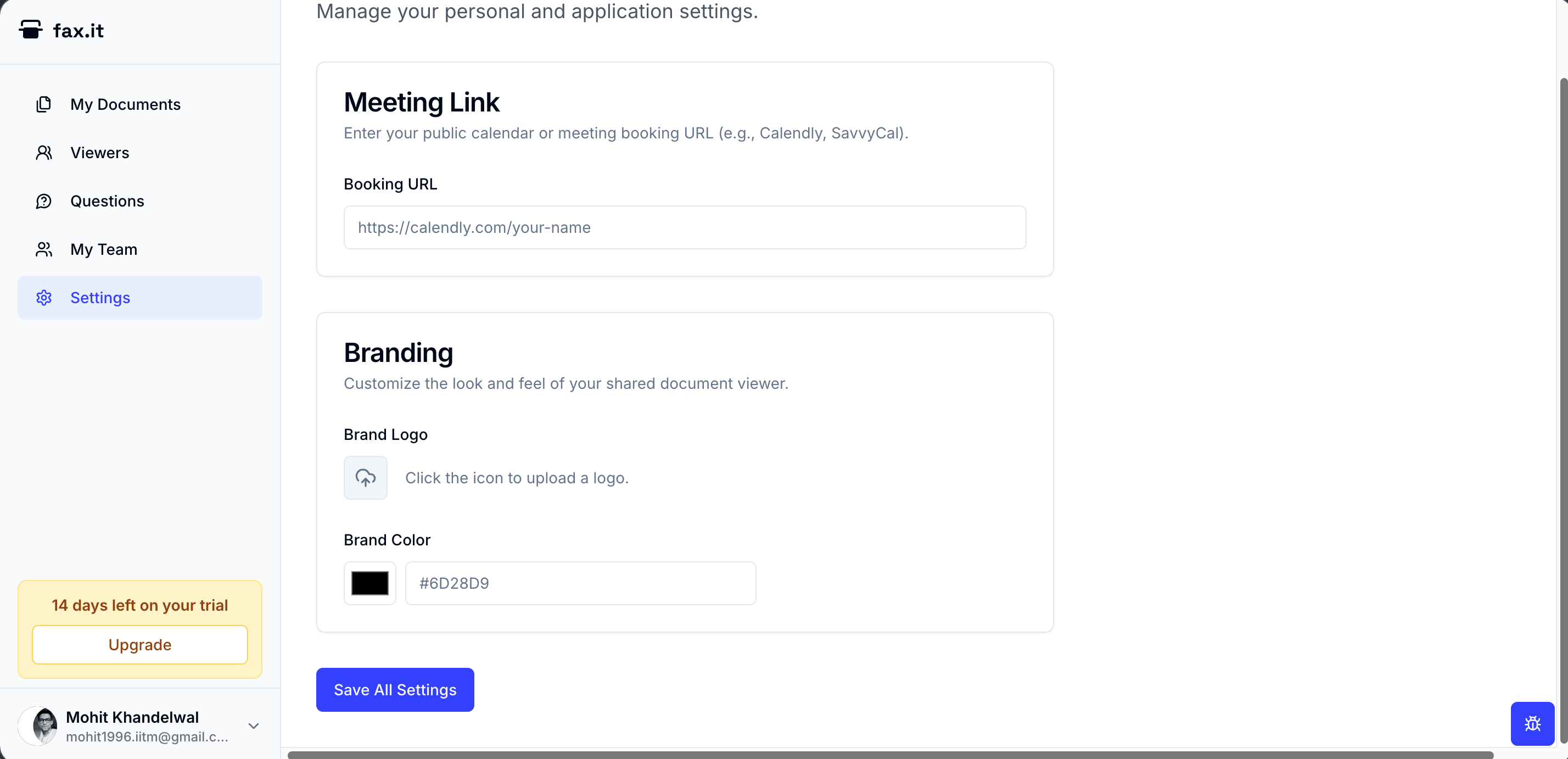
Task: Open Viewers from the sidebar navigation
Action: (100, 153)
